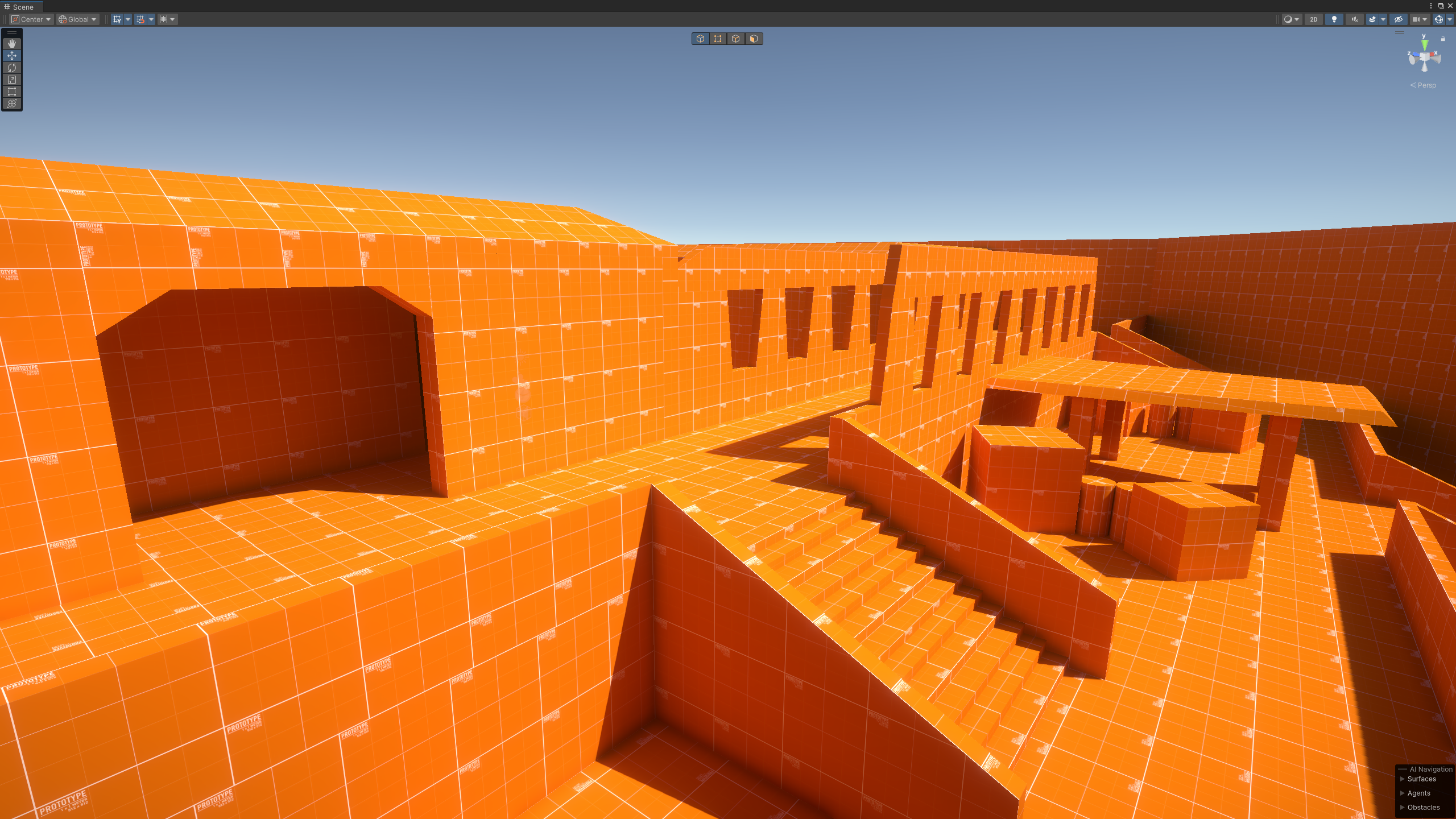Open the scene camera settings dropdown
The height and width of the screenshot is (819, 1456).
click(x=1420, y=19)
